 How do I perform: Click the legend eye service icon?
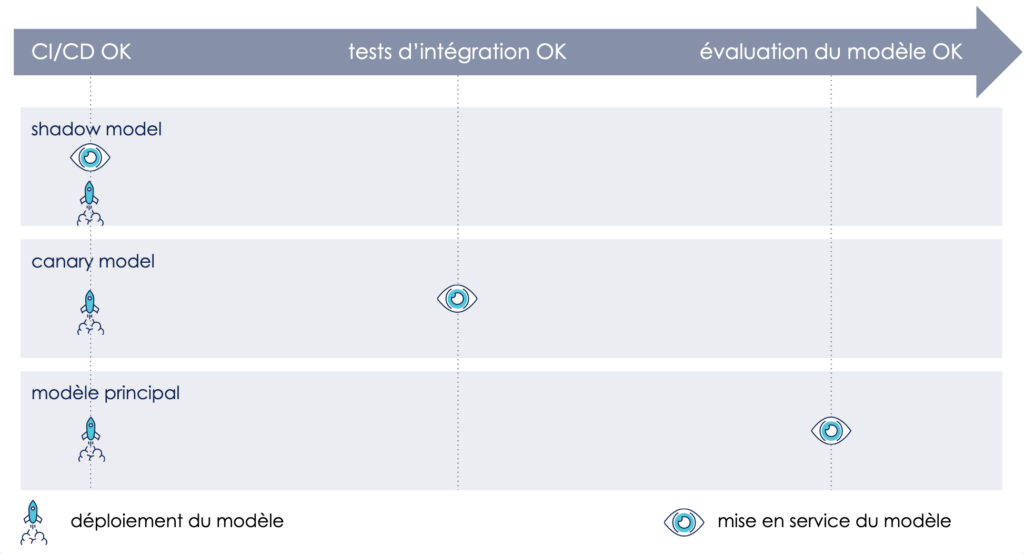point(684,521)
